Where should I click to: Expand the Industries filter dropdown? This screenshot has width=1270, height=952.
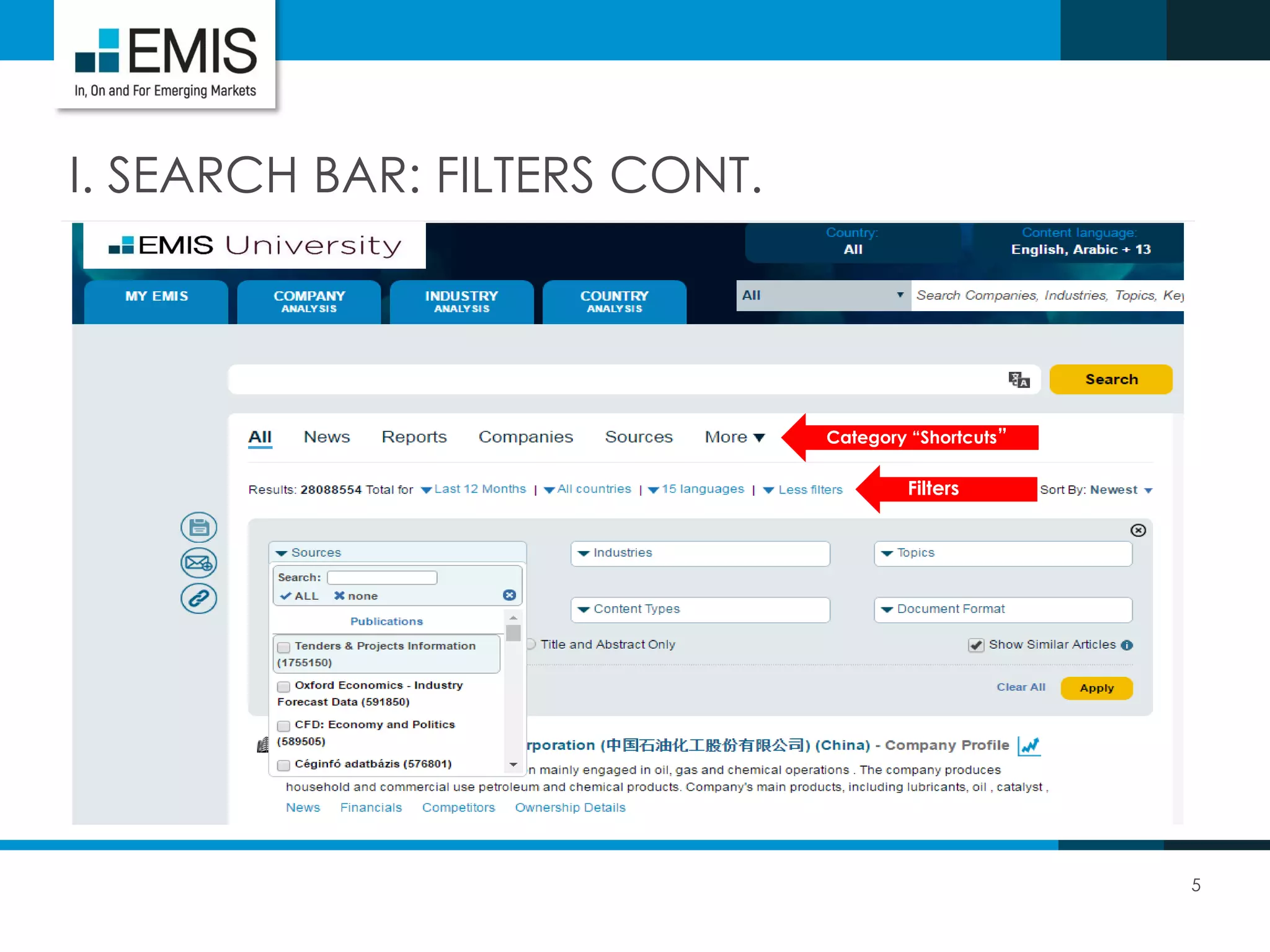pos(700,553)
